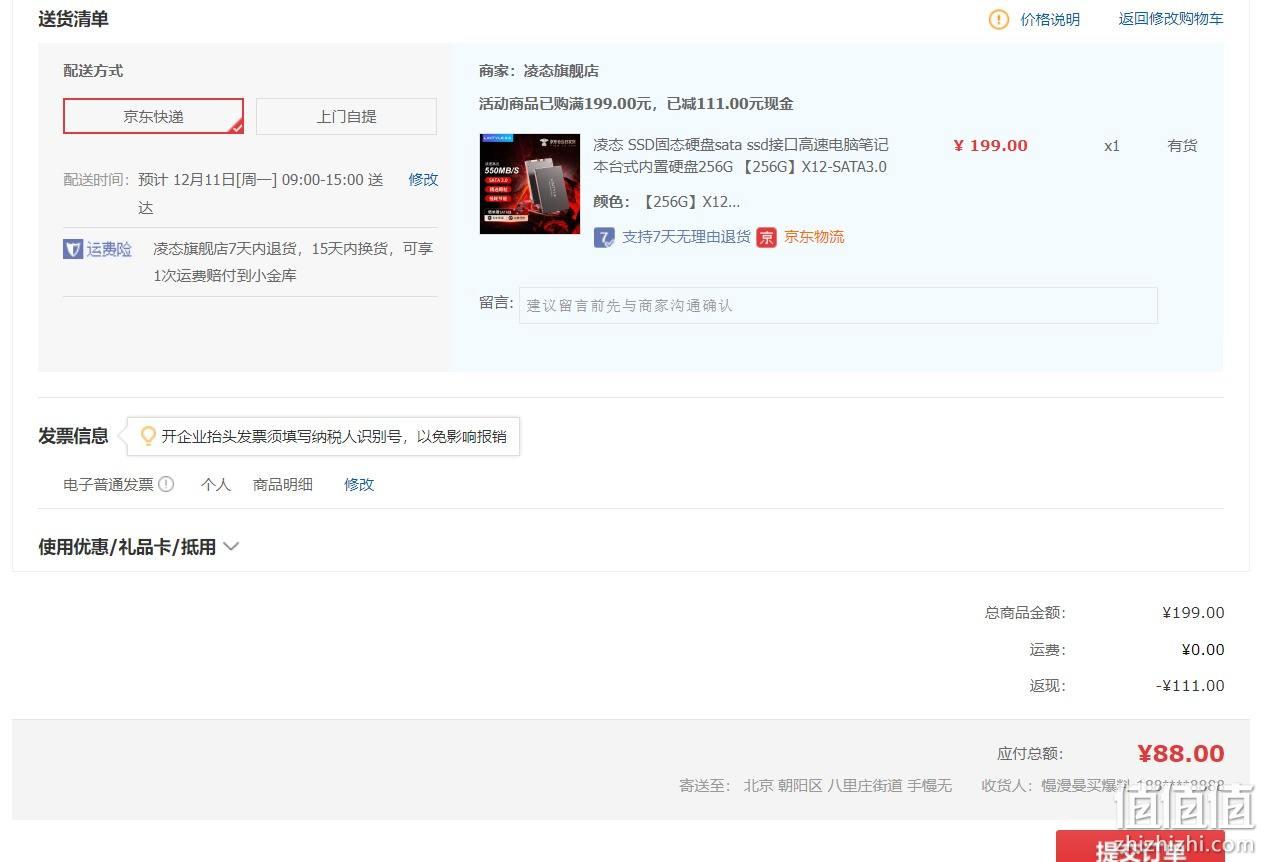Screen dimensions: 1264x862
Task: Click the 有货 stock status
Action: pyautogui.click(x=1182, y=146)
